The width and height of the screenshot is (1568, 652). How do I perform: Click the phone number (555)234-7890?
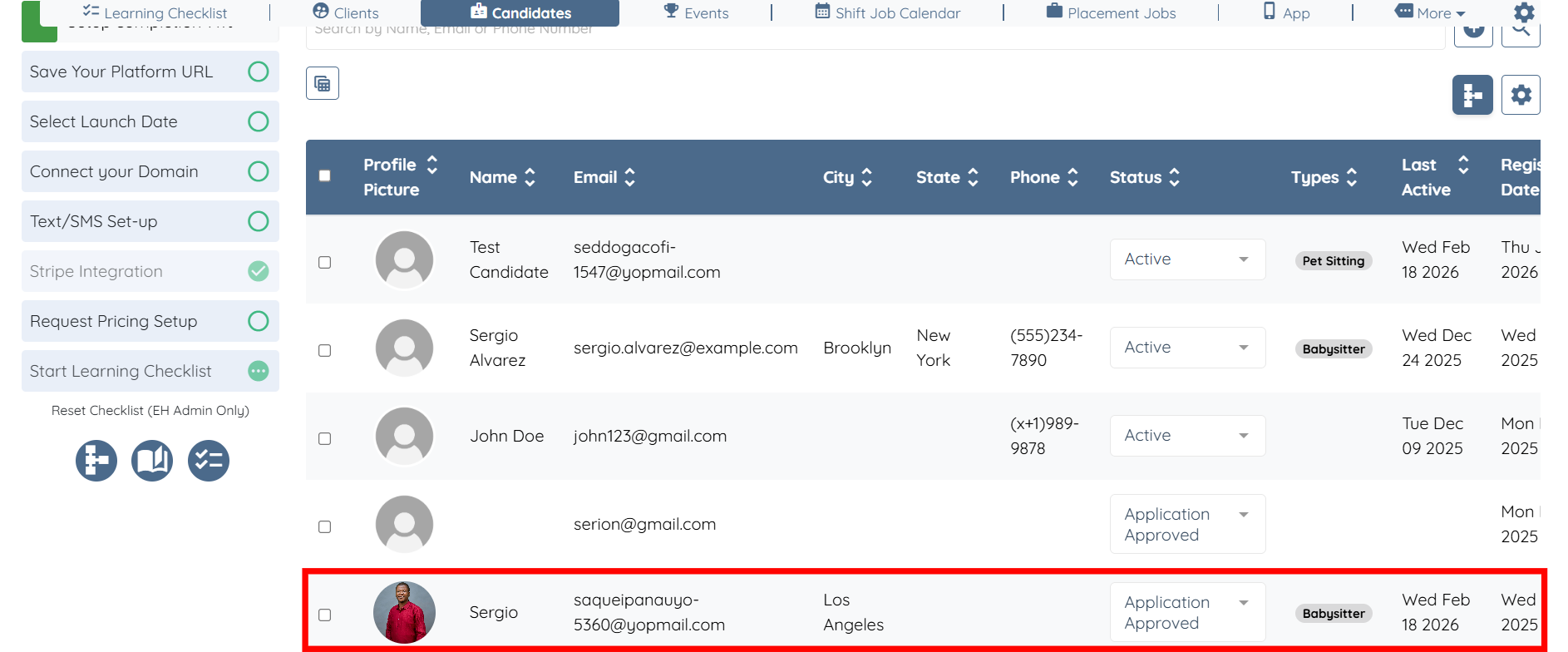[x=1046, y=348]
